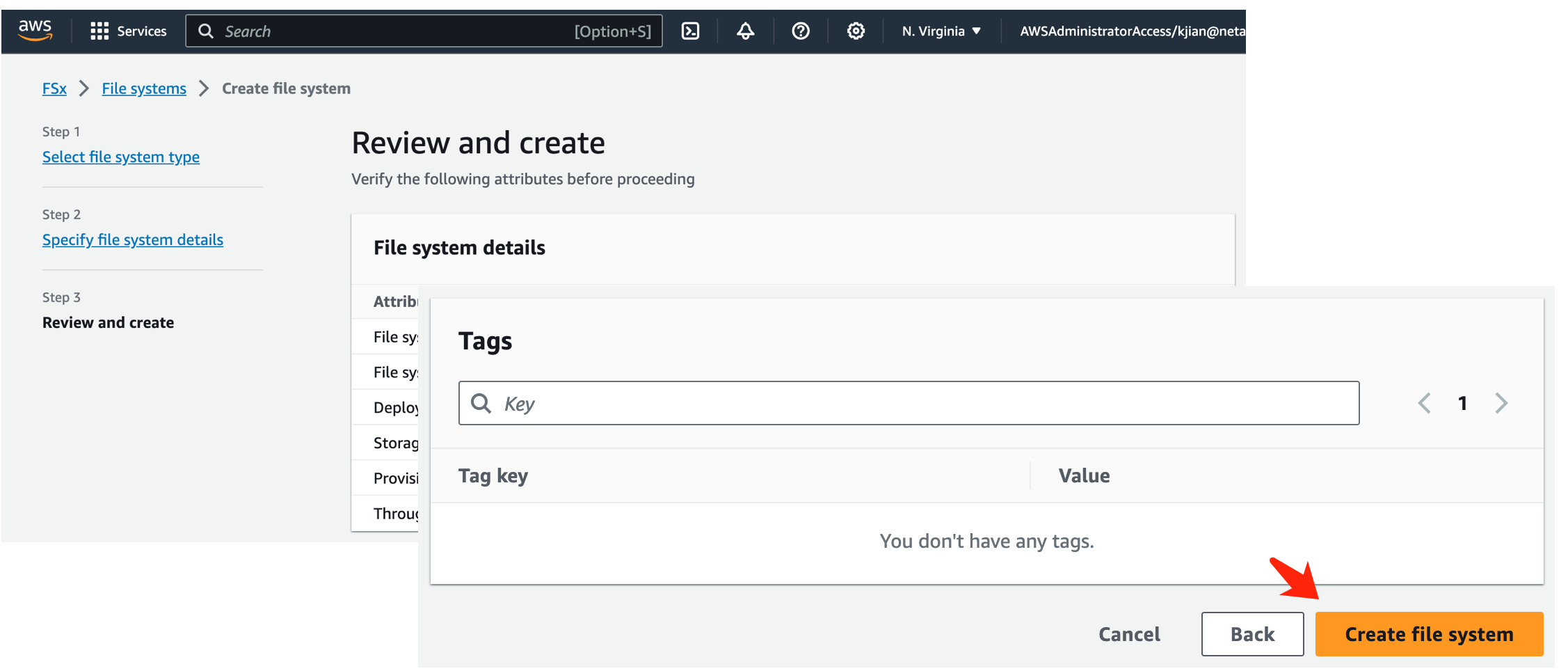Cancel the file system creation
The height and width of the screenshot is (671, 1568).
coord(1129,634)
